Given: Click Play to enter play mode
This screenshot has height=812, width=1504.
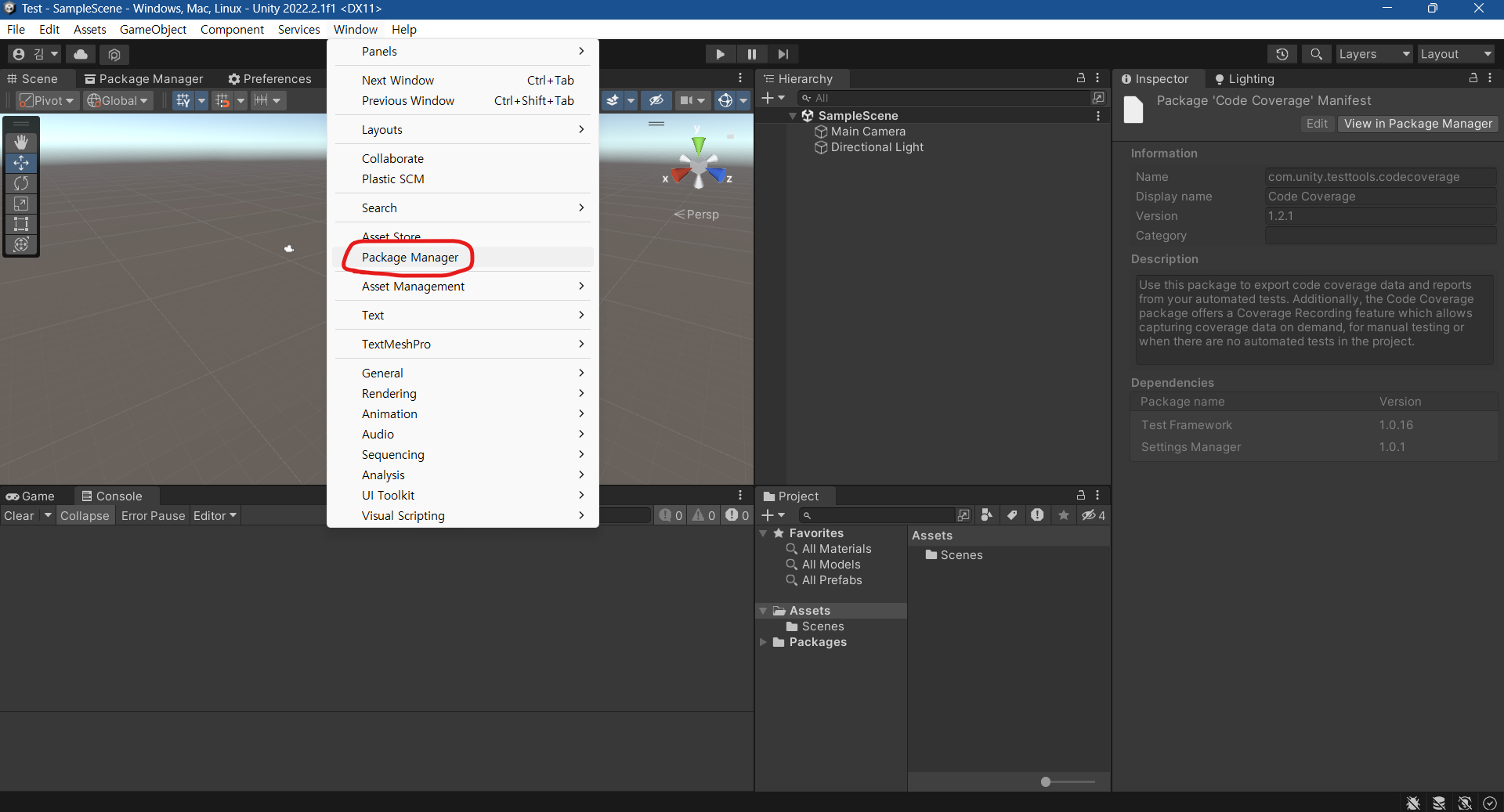Looking at the screenshot, I should (x=720, y=54).
